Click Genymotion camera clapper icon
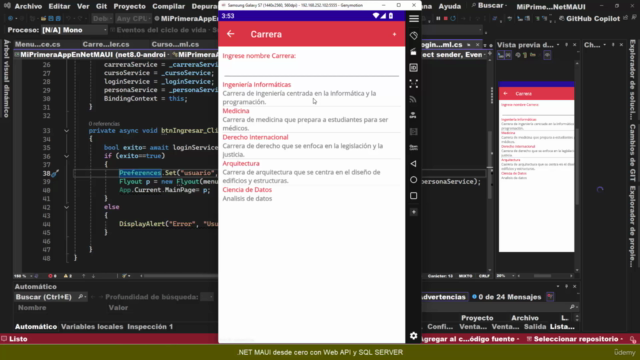Image resolution: width=640 pixels, height=360 pixels. point(413,51)
